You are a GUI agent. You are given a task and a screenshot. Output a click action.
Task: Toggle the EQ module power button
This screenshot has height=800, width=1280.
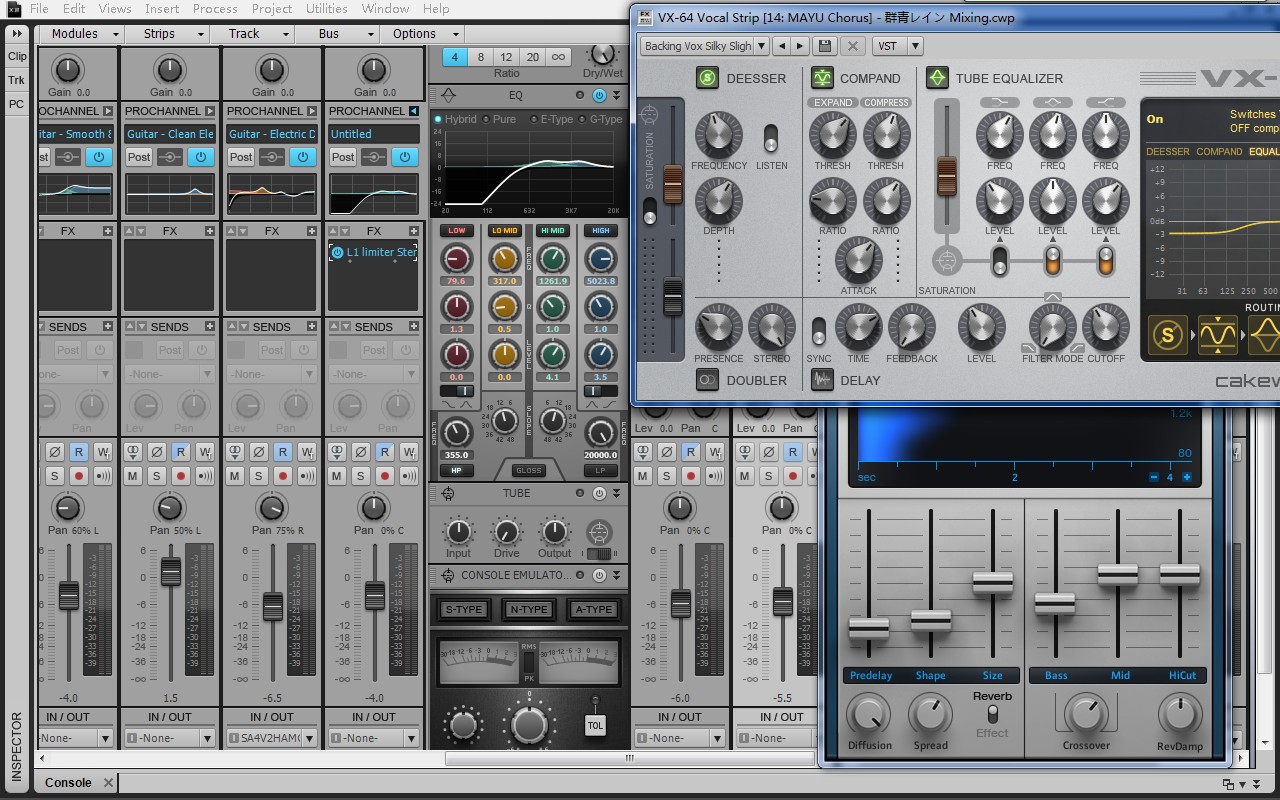pyautogui.click(x=599, y=95)
